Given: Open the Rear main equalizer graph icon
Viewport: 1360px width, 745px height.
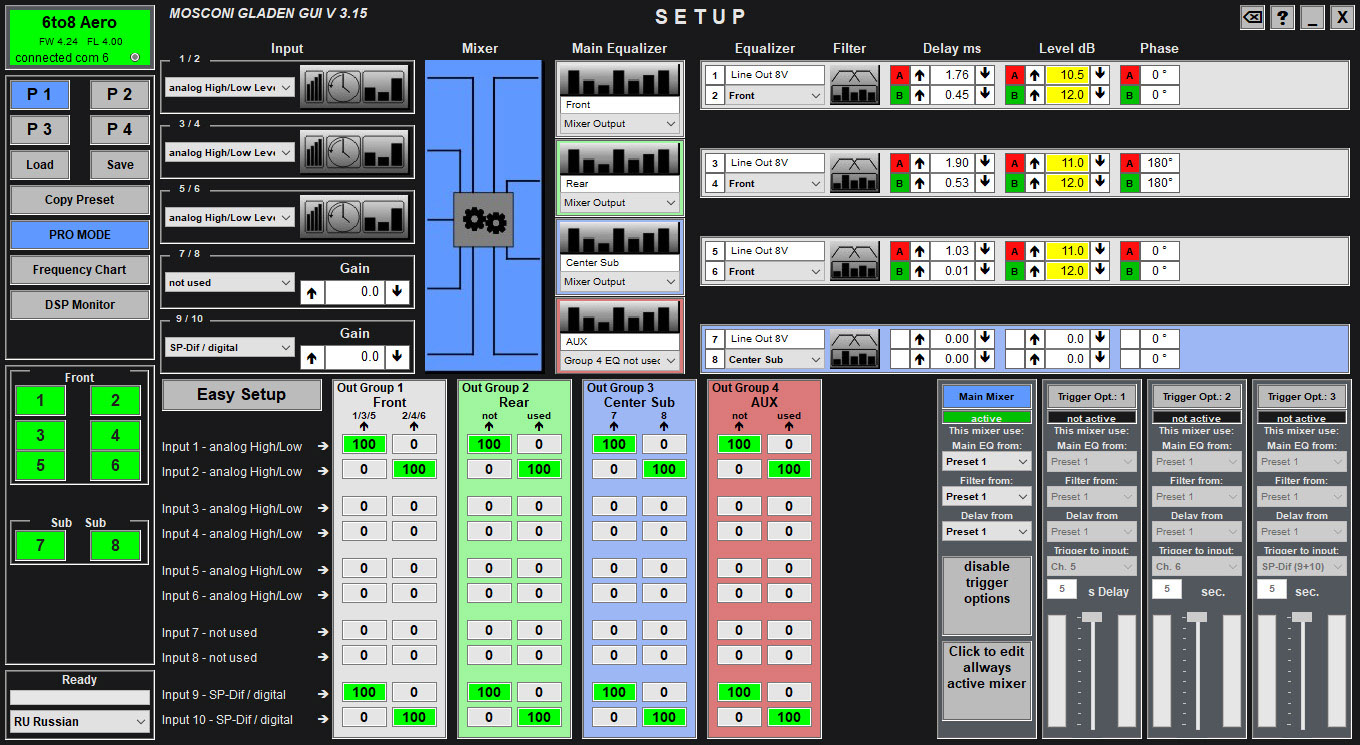Looking at the screenshot, I should tap(619, 159).
